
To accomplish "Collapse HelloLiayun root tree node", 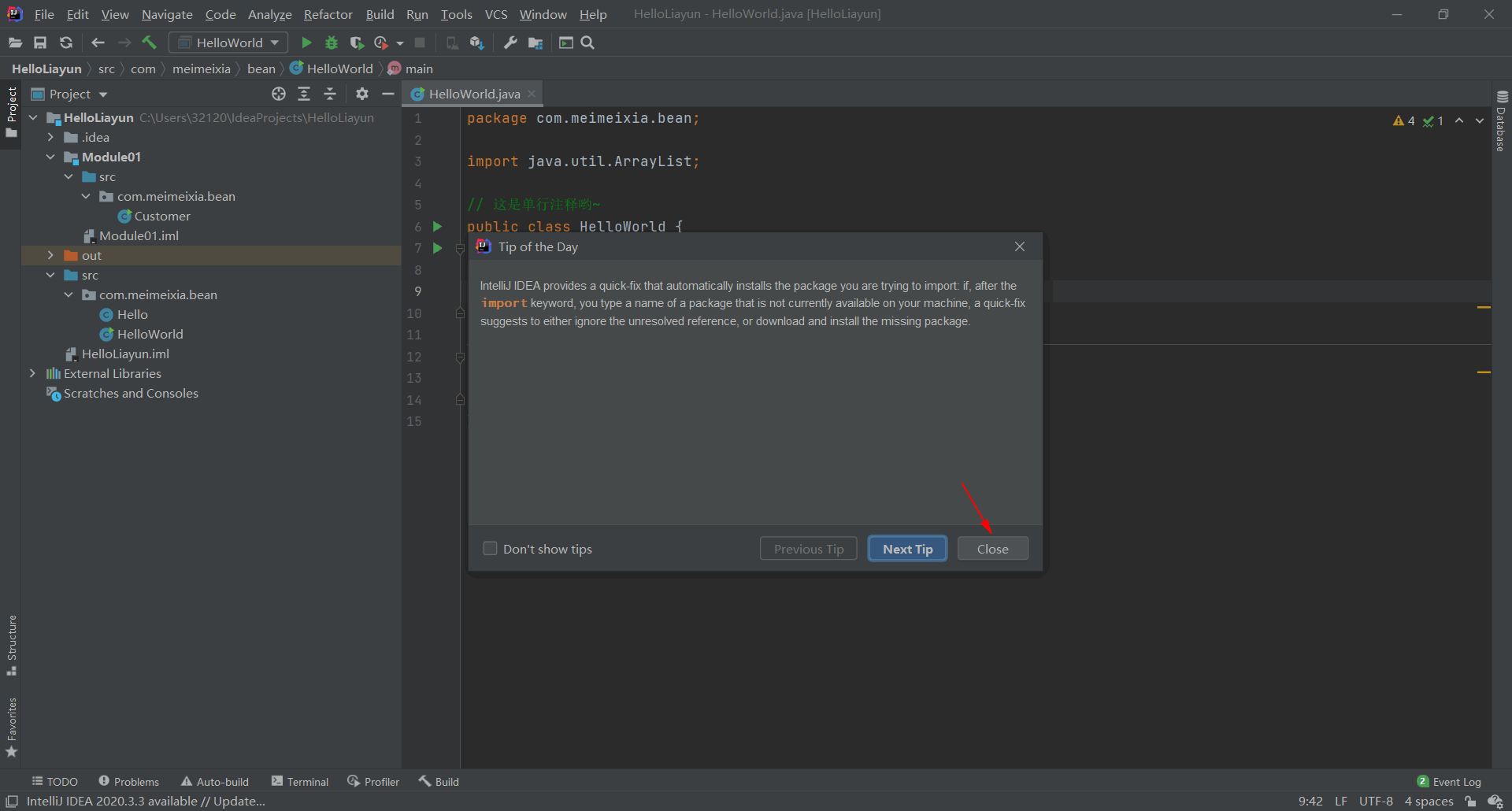I will pyautogui.click(x=33, y=117).
